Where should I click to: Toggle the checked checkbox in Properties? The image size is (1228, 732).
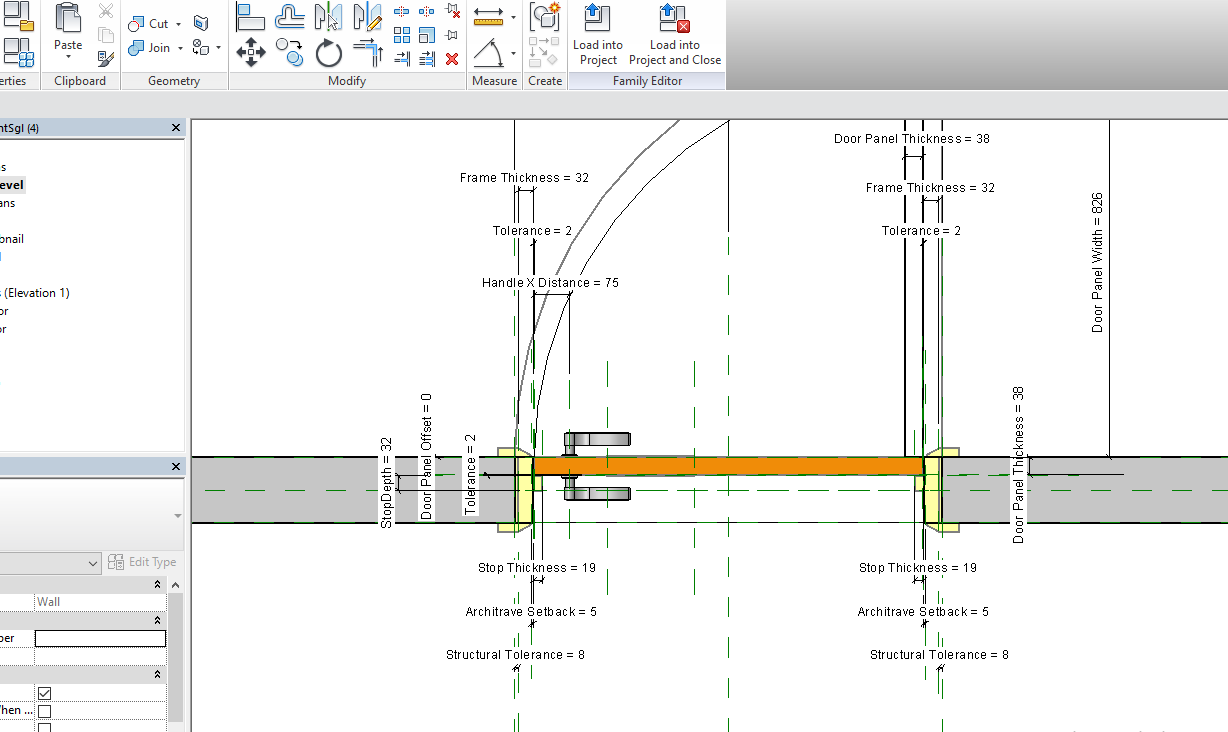tap(43, 692)
